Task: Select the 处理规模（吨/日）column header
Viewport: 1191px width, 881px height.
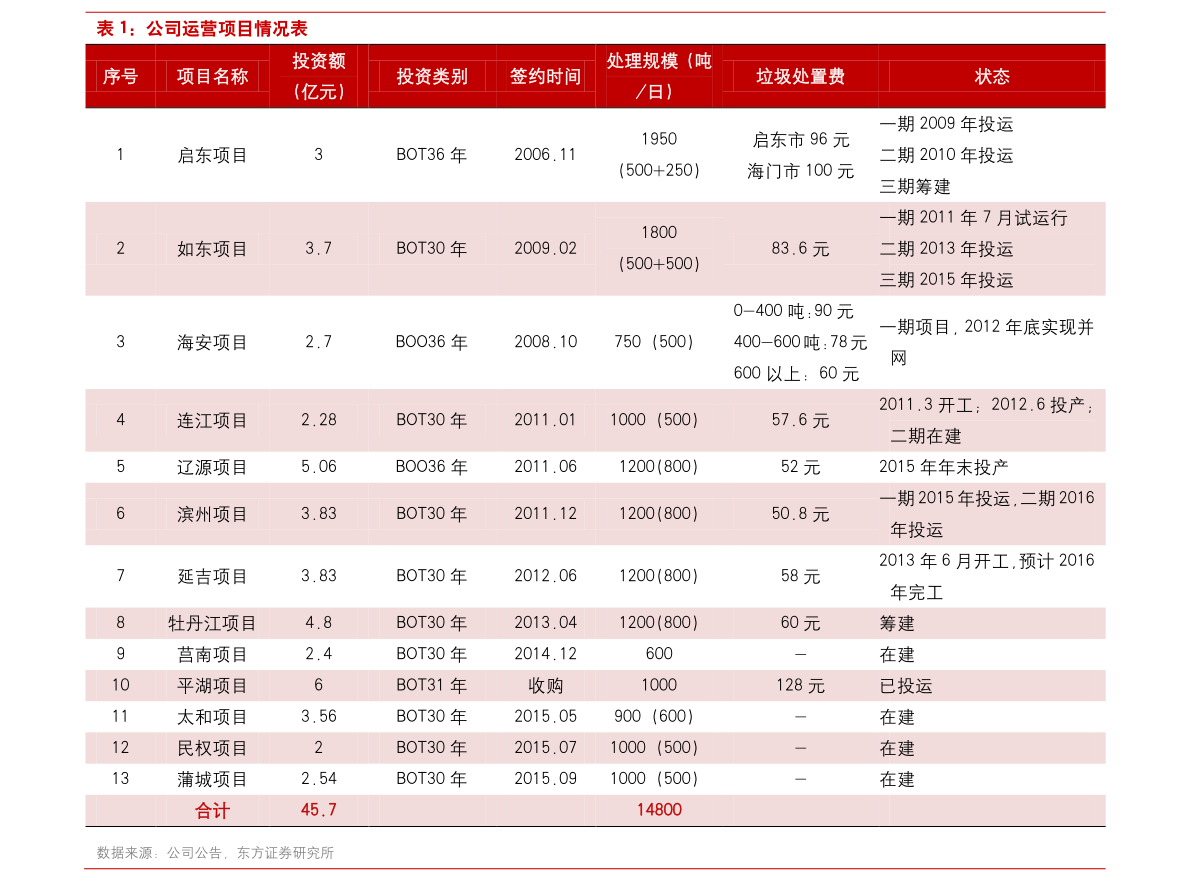Action: [x=658, y=76]
